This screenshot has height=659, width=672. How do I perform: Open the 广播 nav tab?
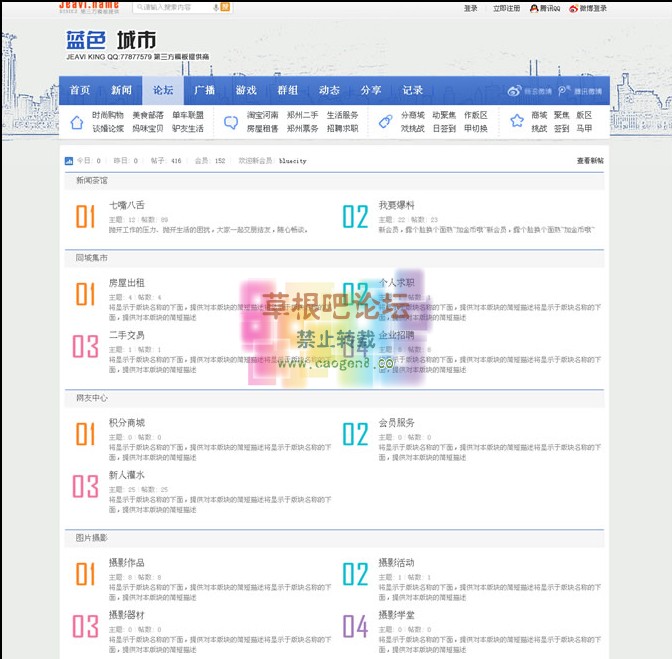pyautogui.click(x=204, y=90)
